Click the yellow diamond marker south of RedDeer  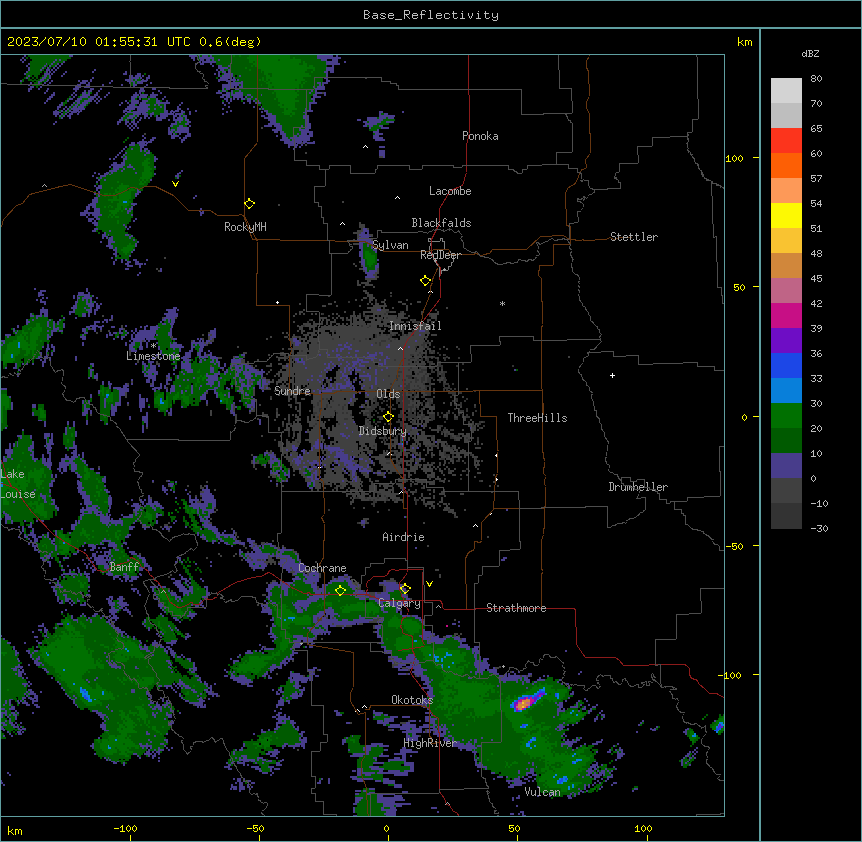click(x=426, y=281)
